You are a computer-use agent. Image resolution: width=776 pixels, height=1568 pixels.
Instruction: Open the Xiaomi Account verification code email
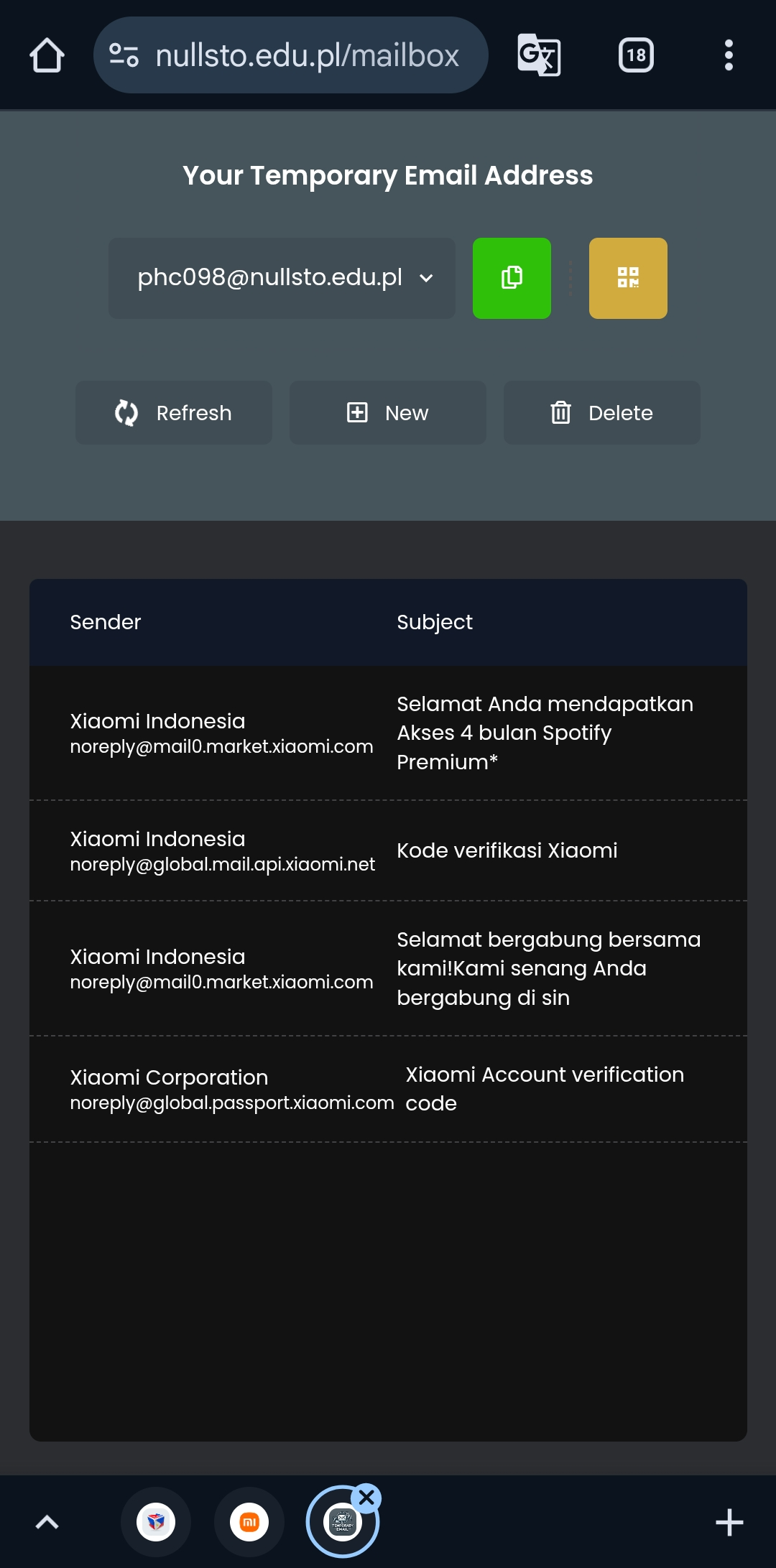point(388,1089)
